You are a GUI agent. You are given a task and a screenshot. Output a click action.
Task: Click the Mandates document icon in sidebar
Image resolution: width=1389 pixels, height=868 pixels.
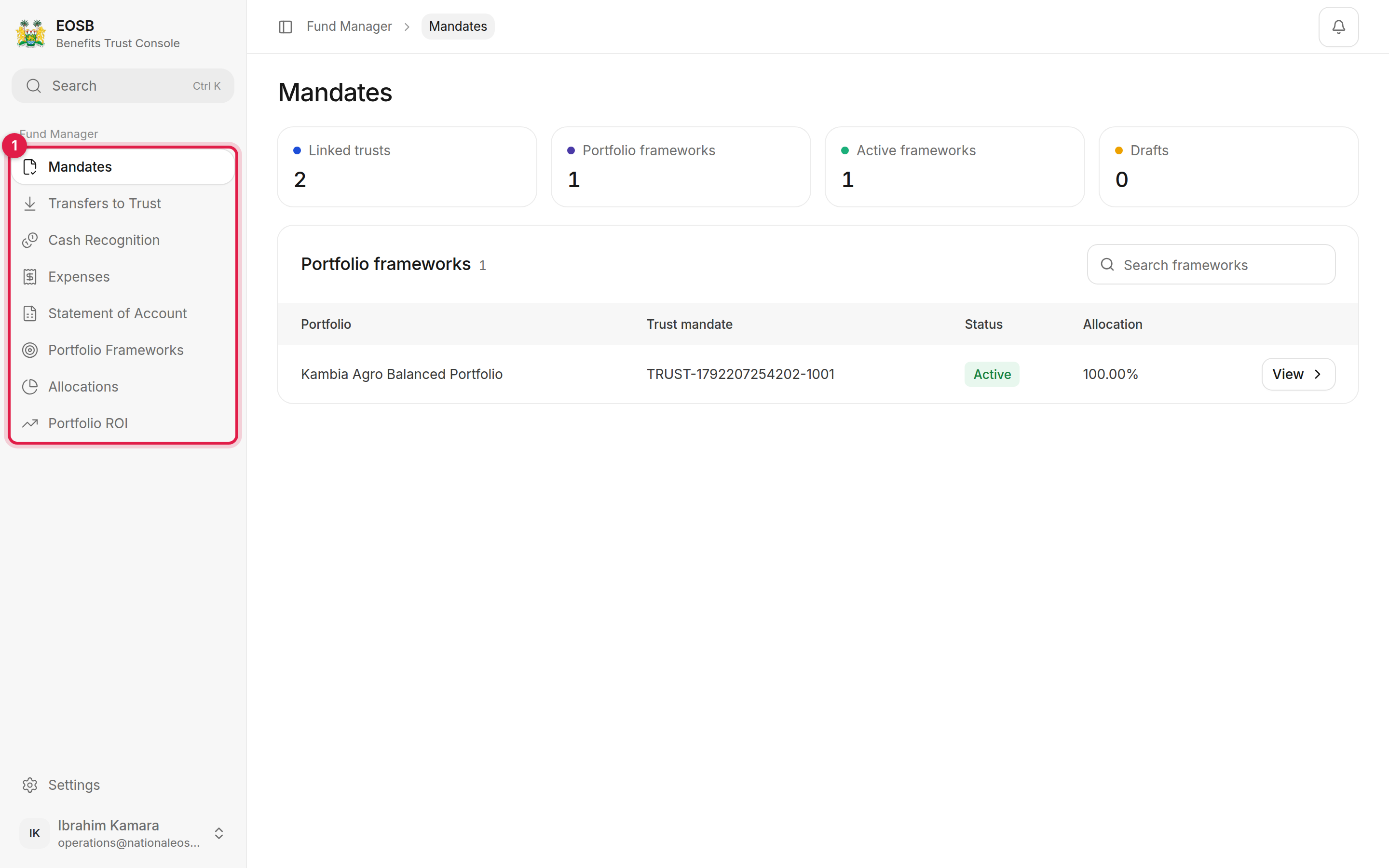[30, 166]
